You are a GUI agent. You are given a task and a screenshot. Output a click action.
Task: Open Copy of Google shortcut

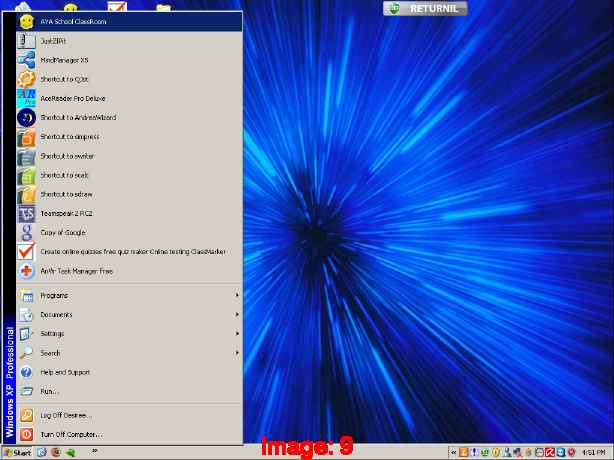pos(129,233)
